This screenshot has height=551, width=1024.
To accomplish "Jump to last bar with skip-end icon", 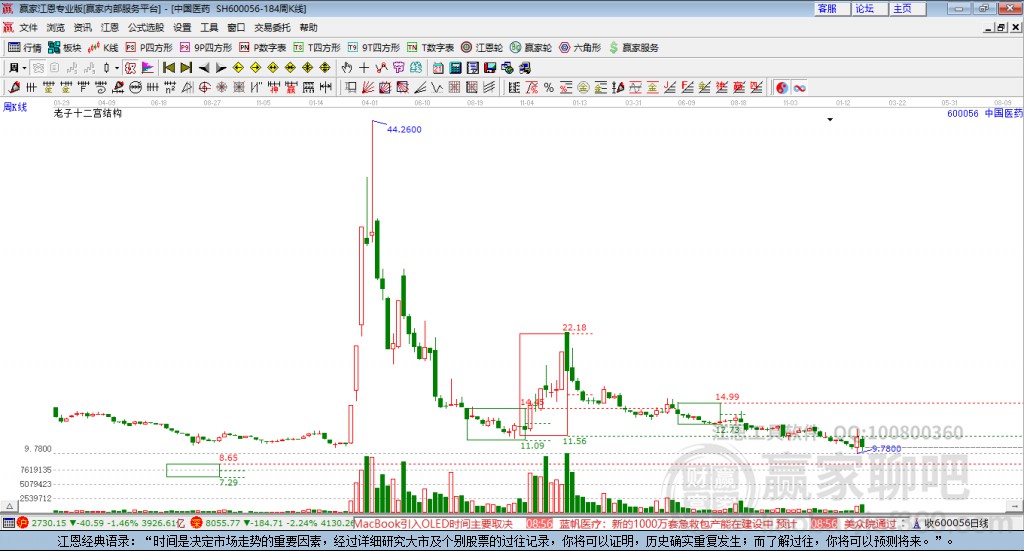I will 186,68.
